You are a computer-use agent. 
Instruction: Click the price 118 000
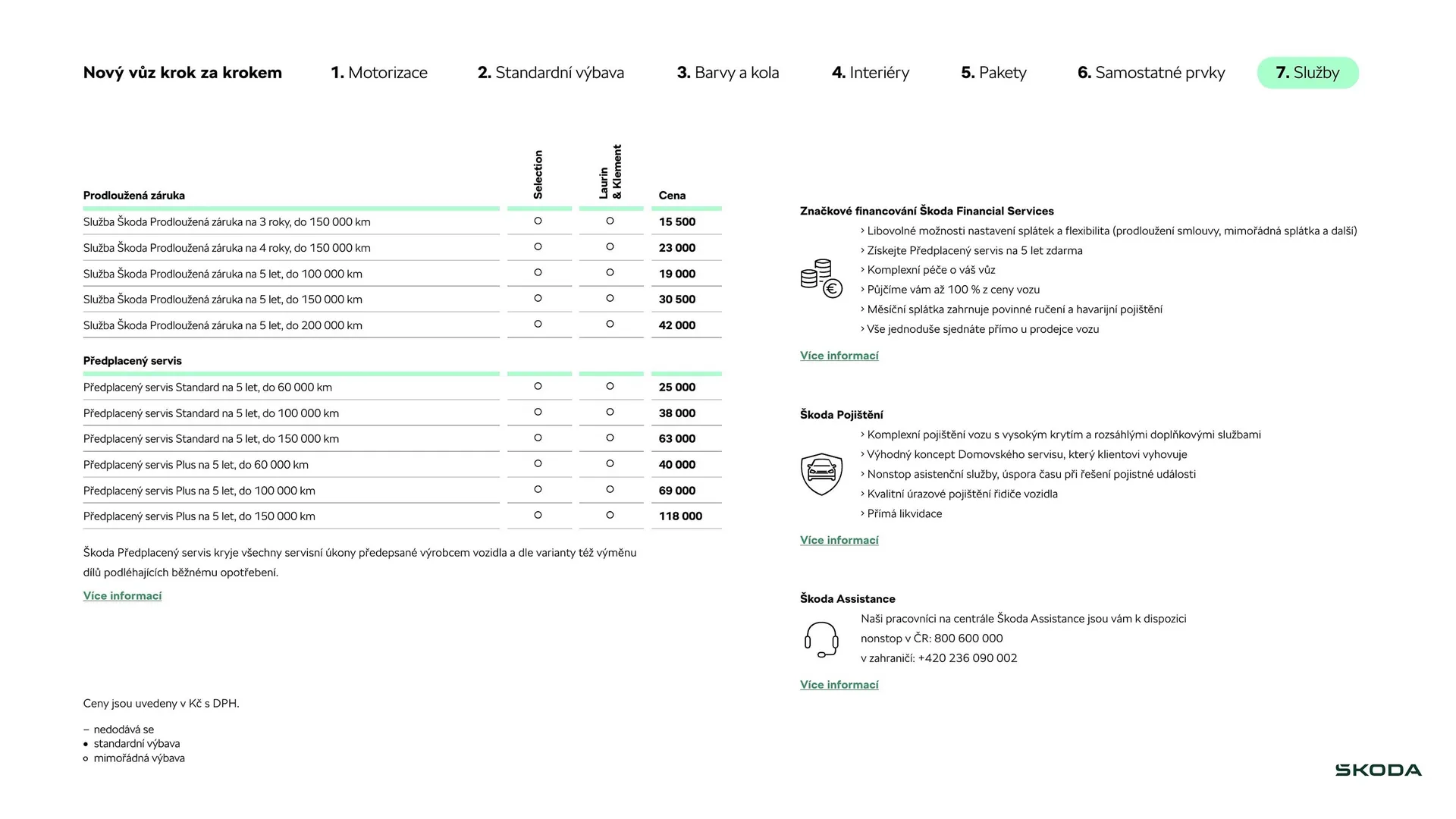coord(681,516)
